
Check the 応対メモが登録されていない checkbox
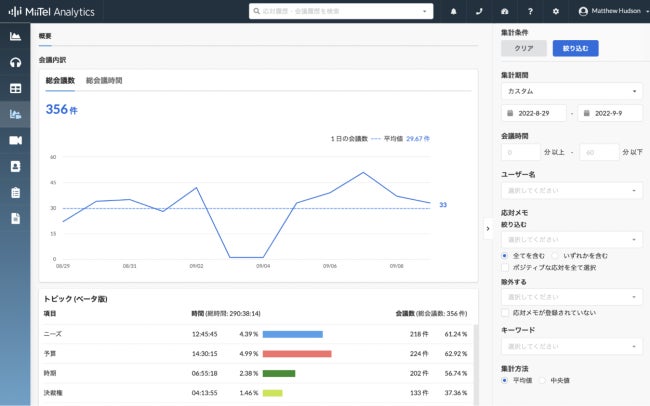(505, 312)
